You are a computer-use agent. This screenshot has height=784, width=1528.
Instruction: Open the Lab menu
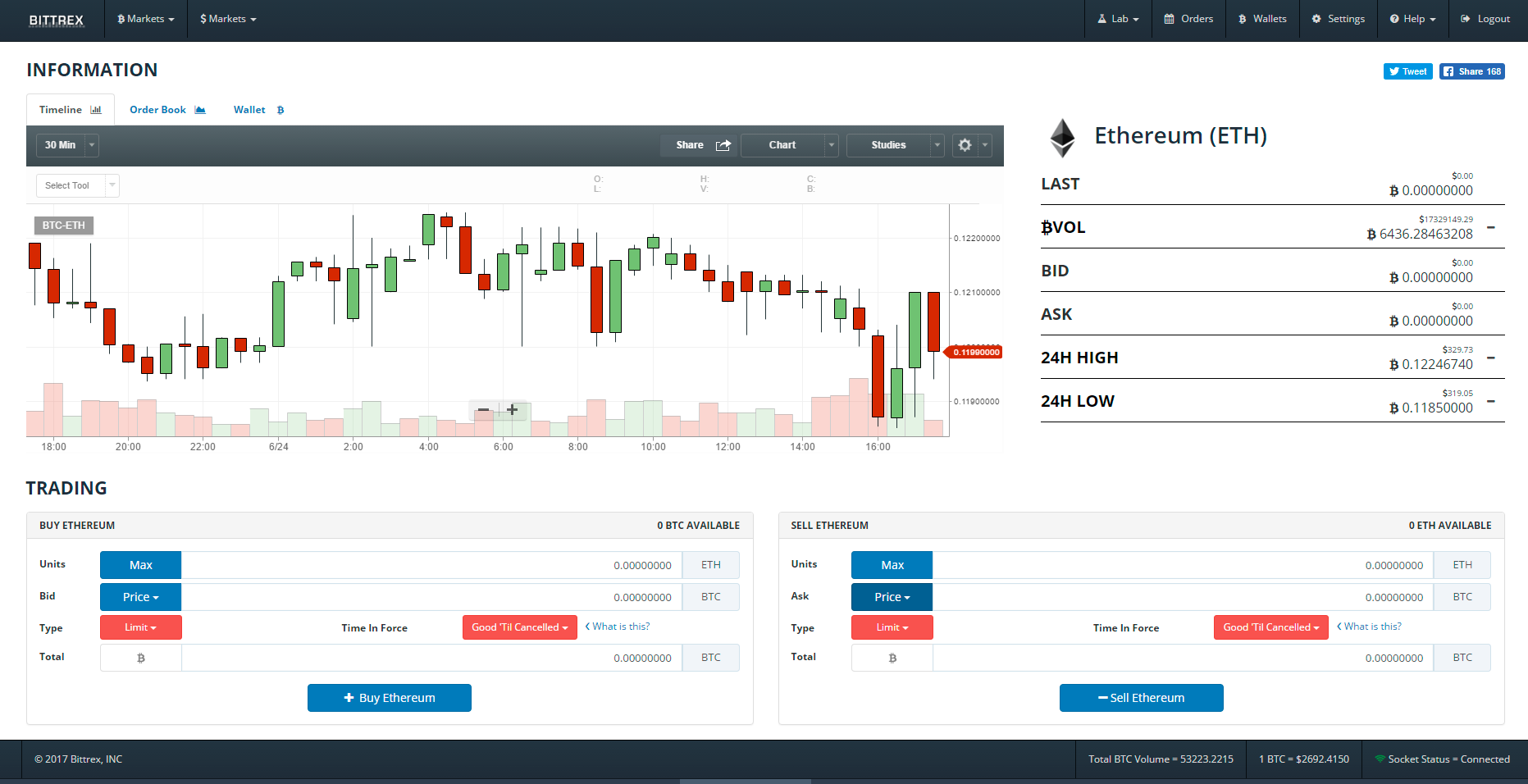click(1118, 19)
